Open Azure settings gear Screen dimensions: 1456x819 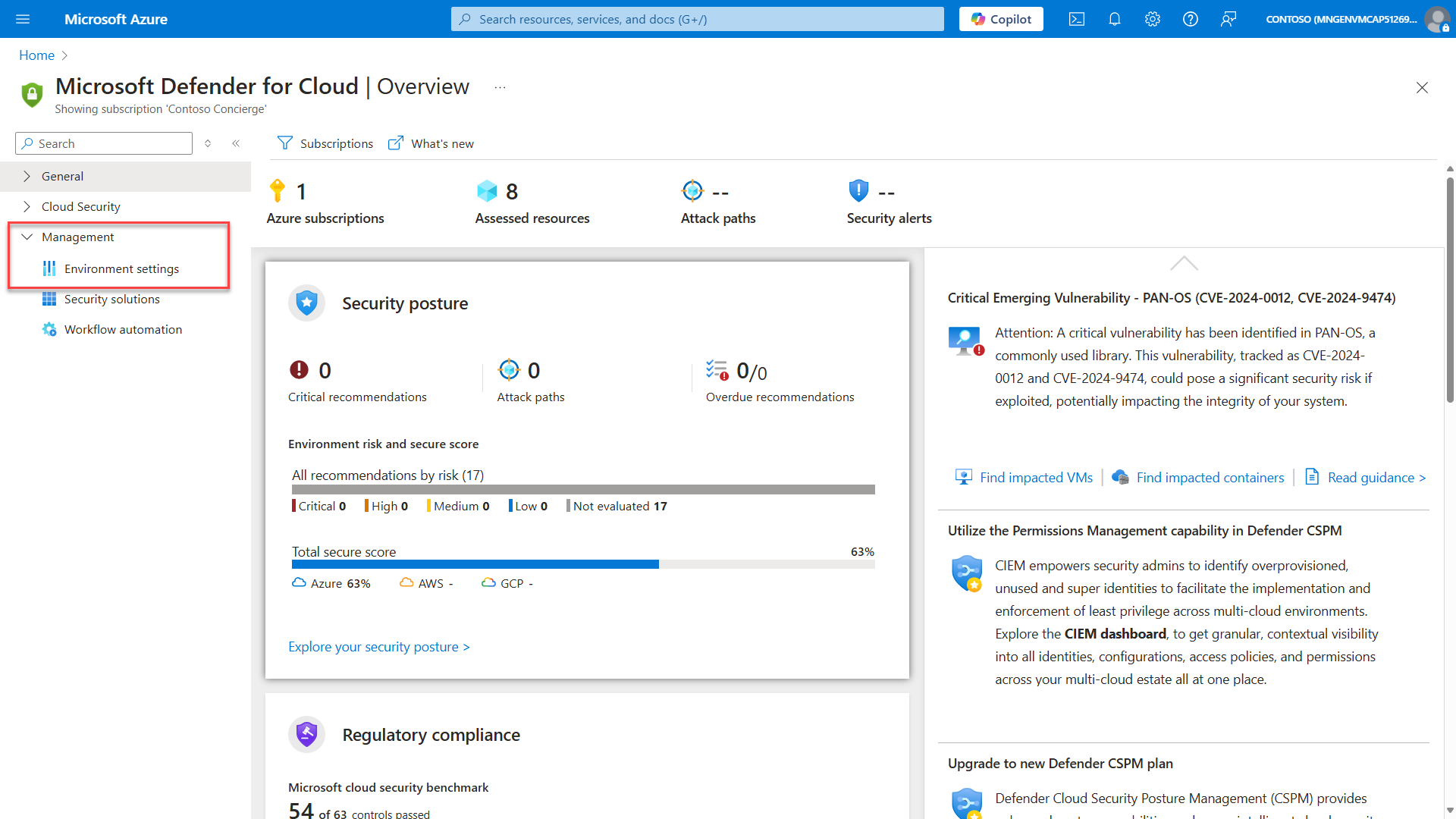[1152, 19]
